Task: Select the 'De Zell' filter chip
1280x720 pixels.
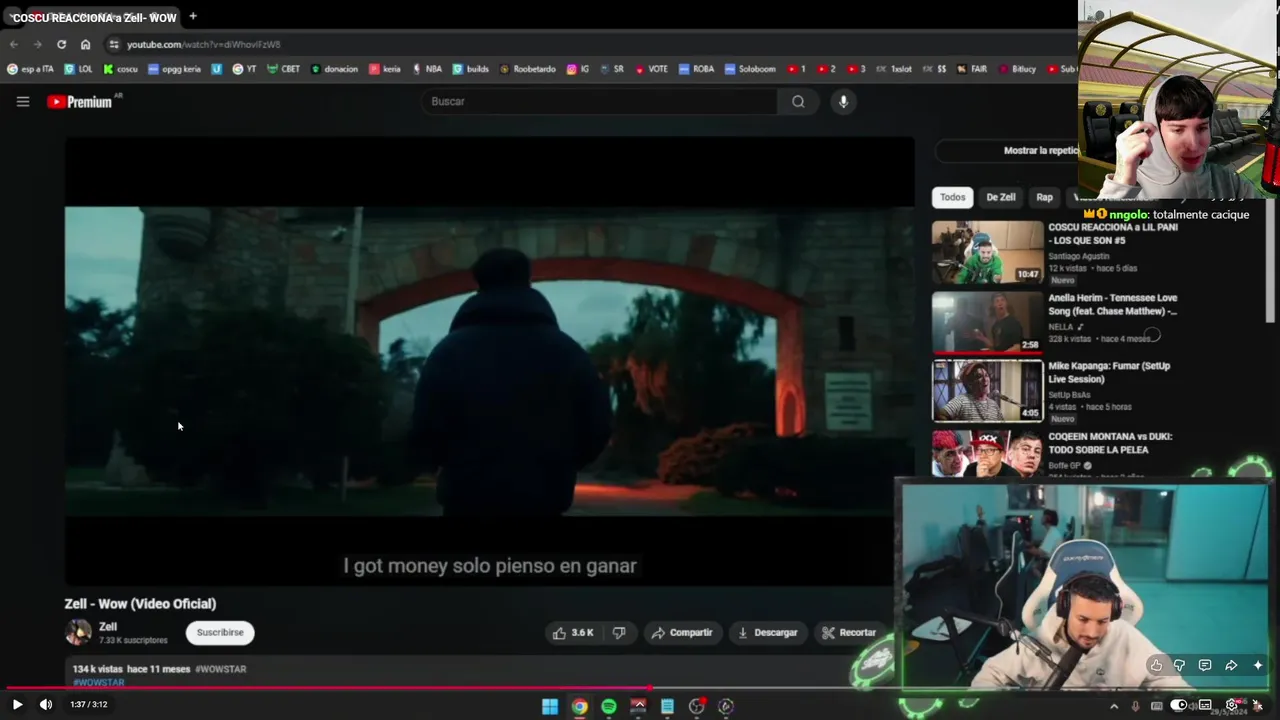Action: tap(1000, 197)
